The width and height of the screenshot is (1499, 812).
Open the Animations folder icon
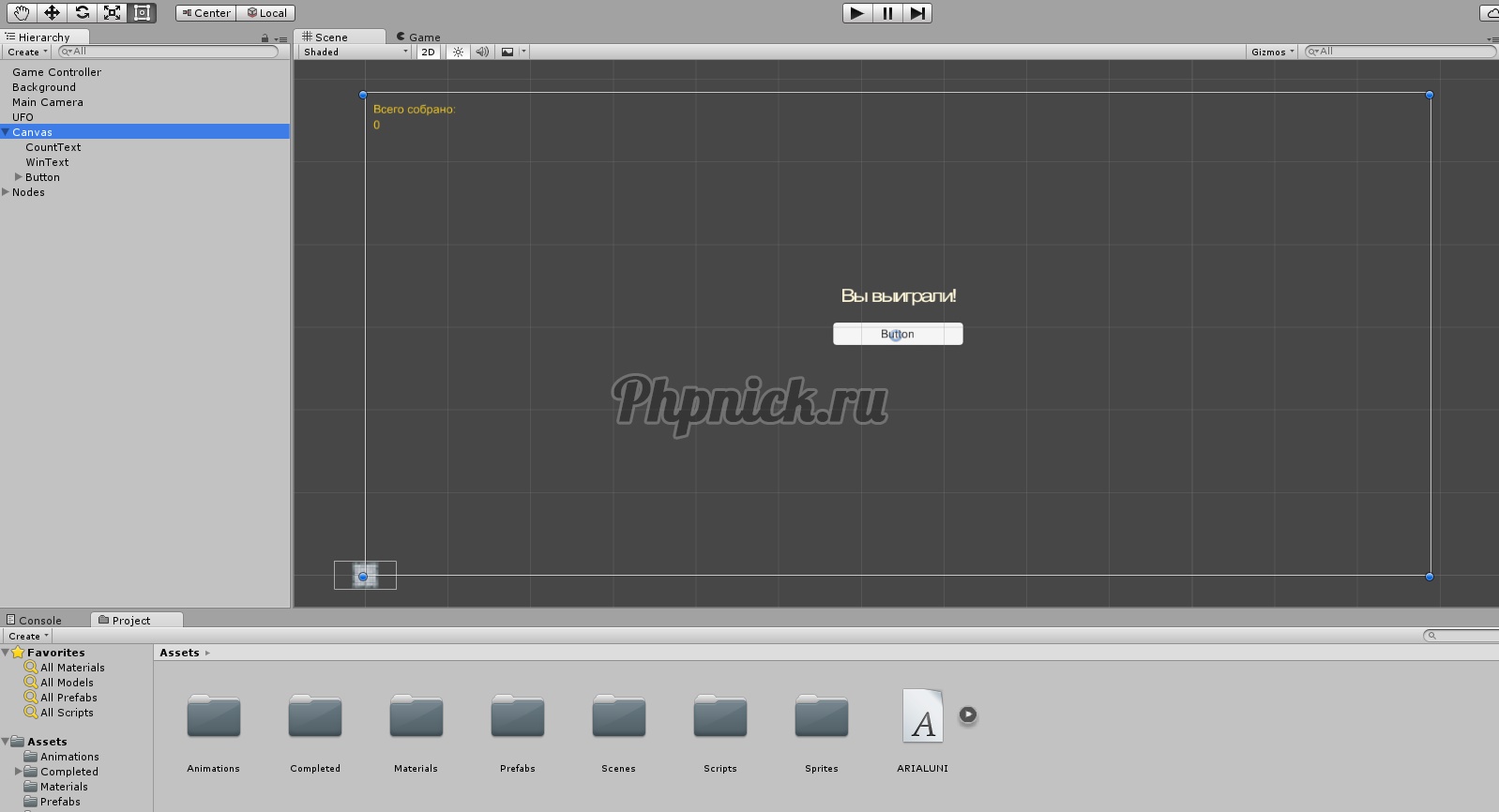(214, 716)
